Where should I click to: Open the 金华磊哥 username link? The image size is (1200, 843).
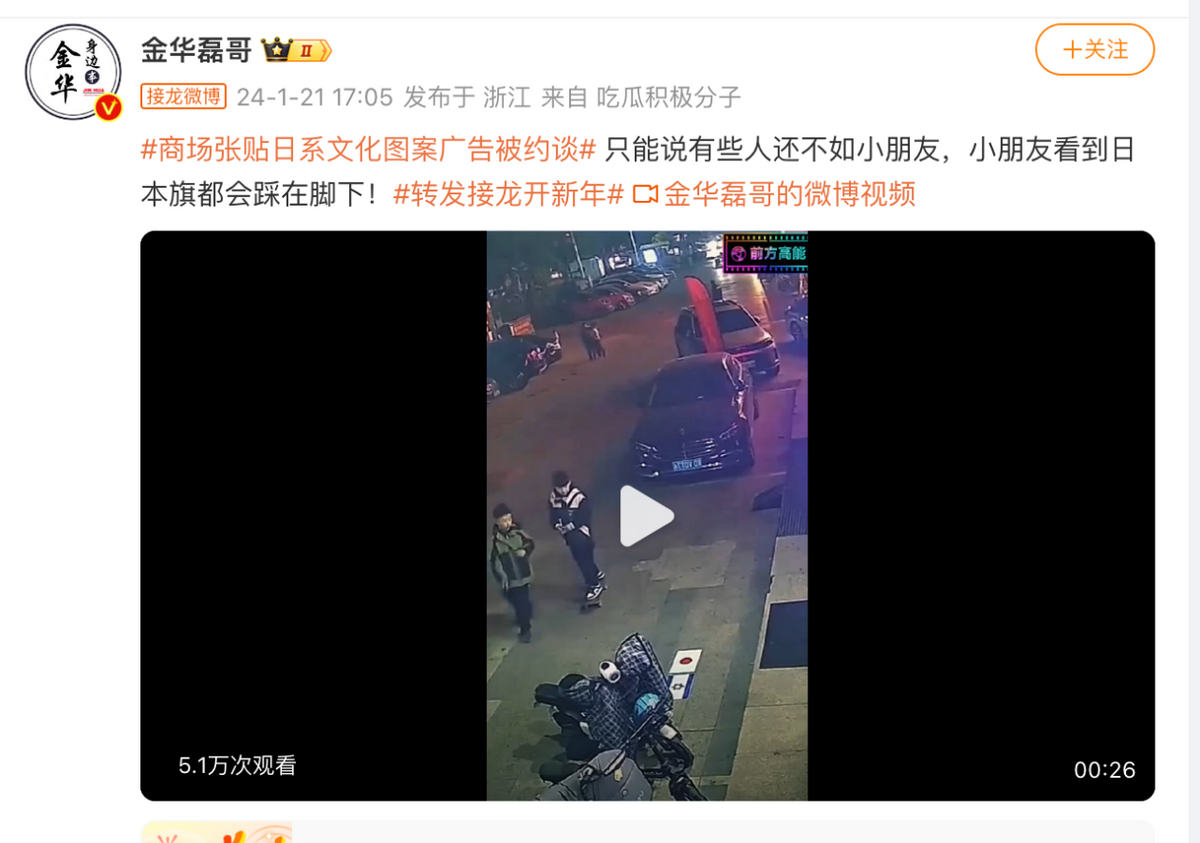click(196, 50)
